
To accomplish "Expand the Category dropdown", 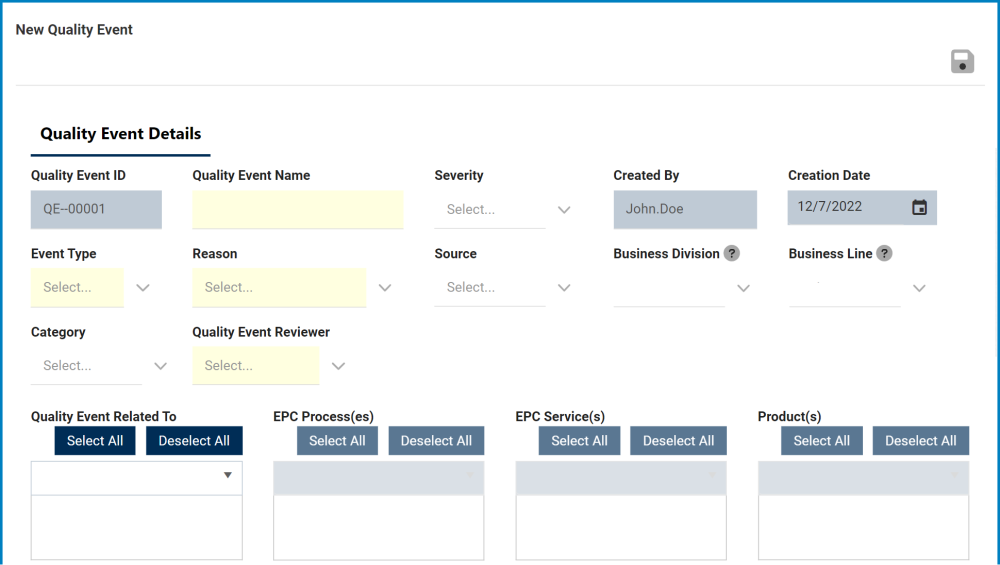I will (160, 366).
